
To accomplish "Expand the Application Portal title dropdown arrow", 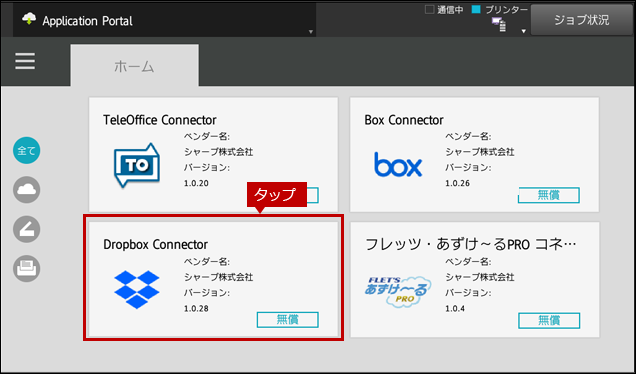I will [311, 32].
